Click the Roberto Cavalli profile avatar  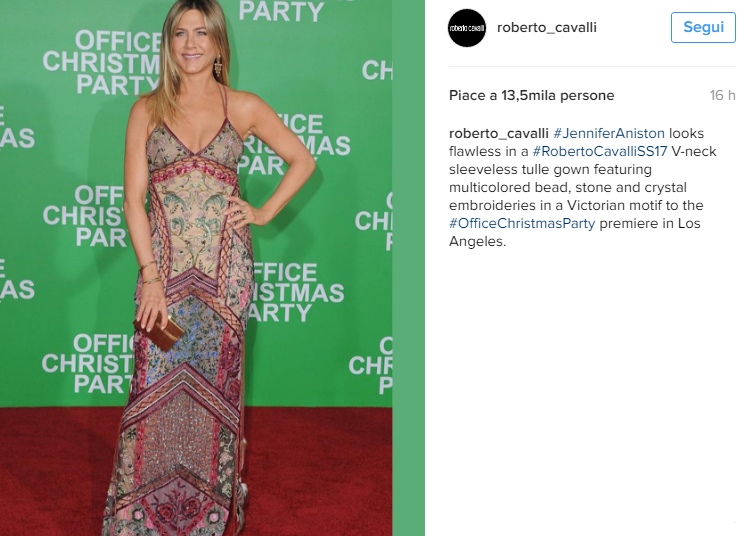[467, 28]
